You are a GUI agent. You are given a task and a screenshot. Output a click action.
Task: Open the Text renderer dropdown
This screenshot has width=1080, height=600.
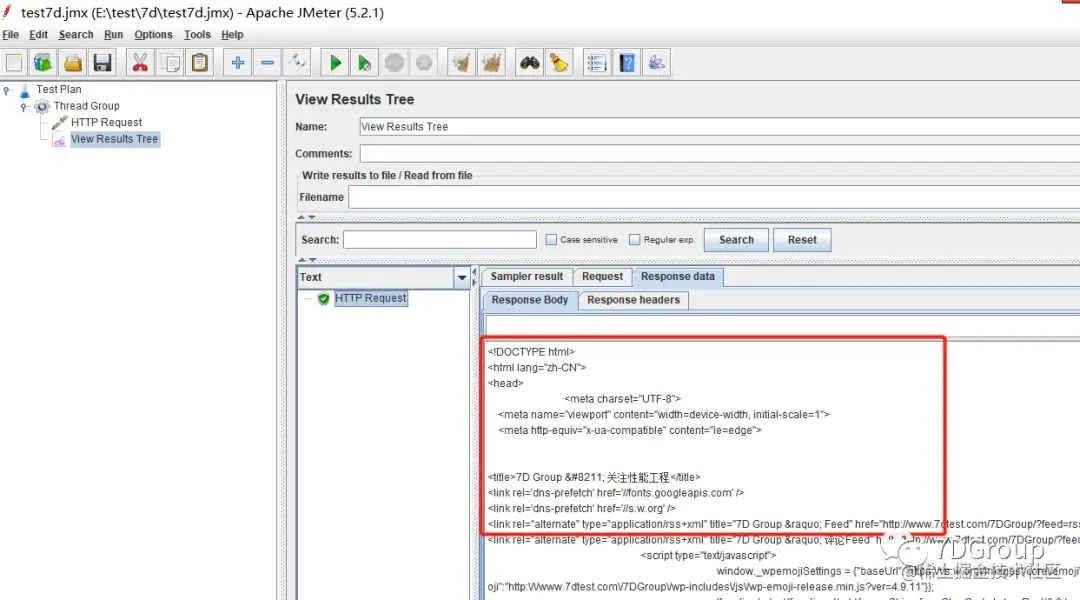[461, 277]
